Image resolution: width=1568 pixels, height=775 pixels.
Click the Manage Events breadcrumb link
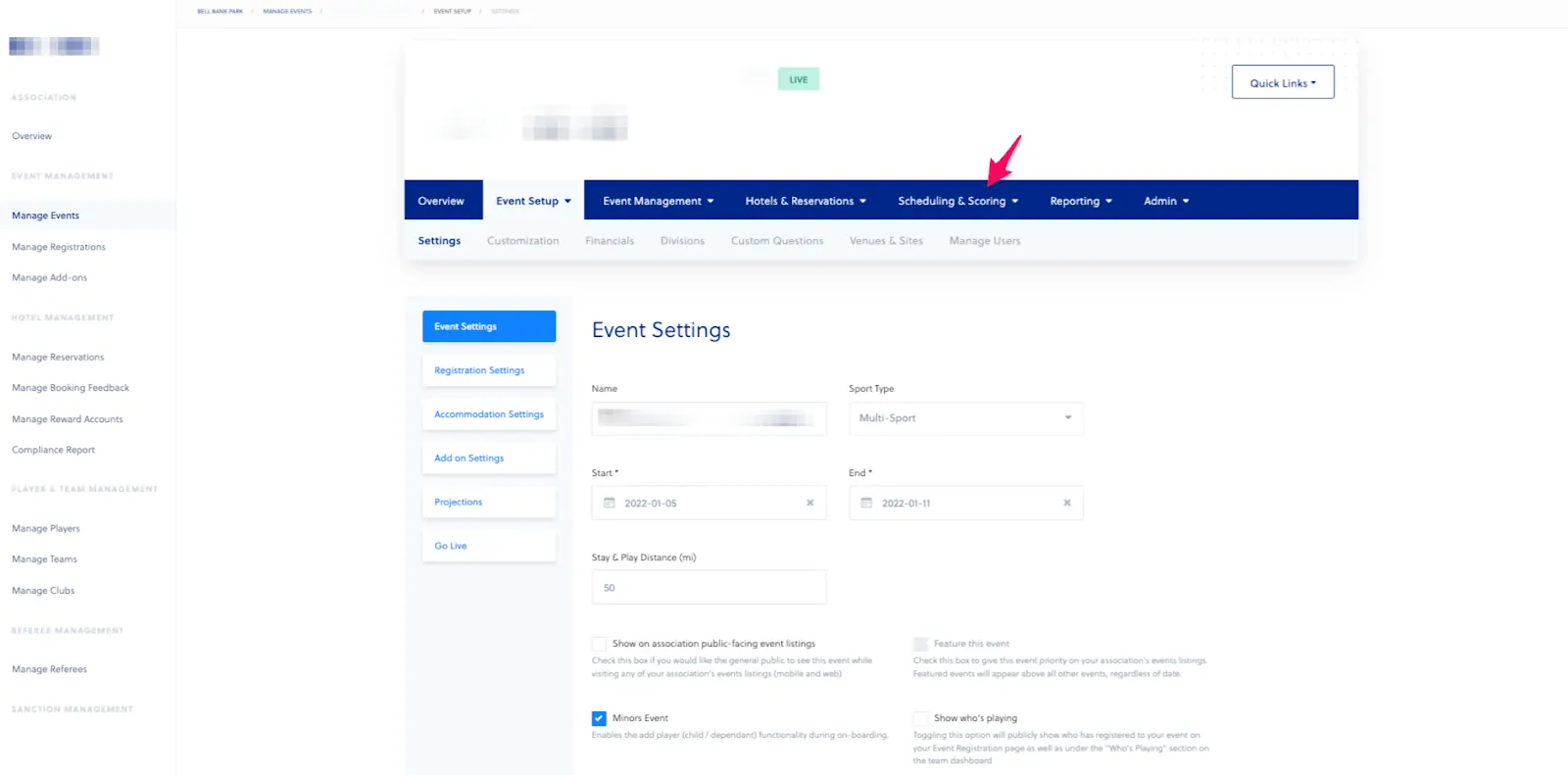[x=287, y=12]
